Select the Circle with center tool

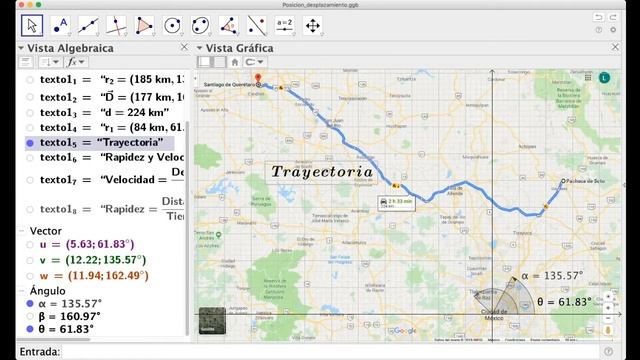click(x=172, y=26)
